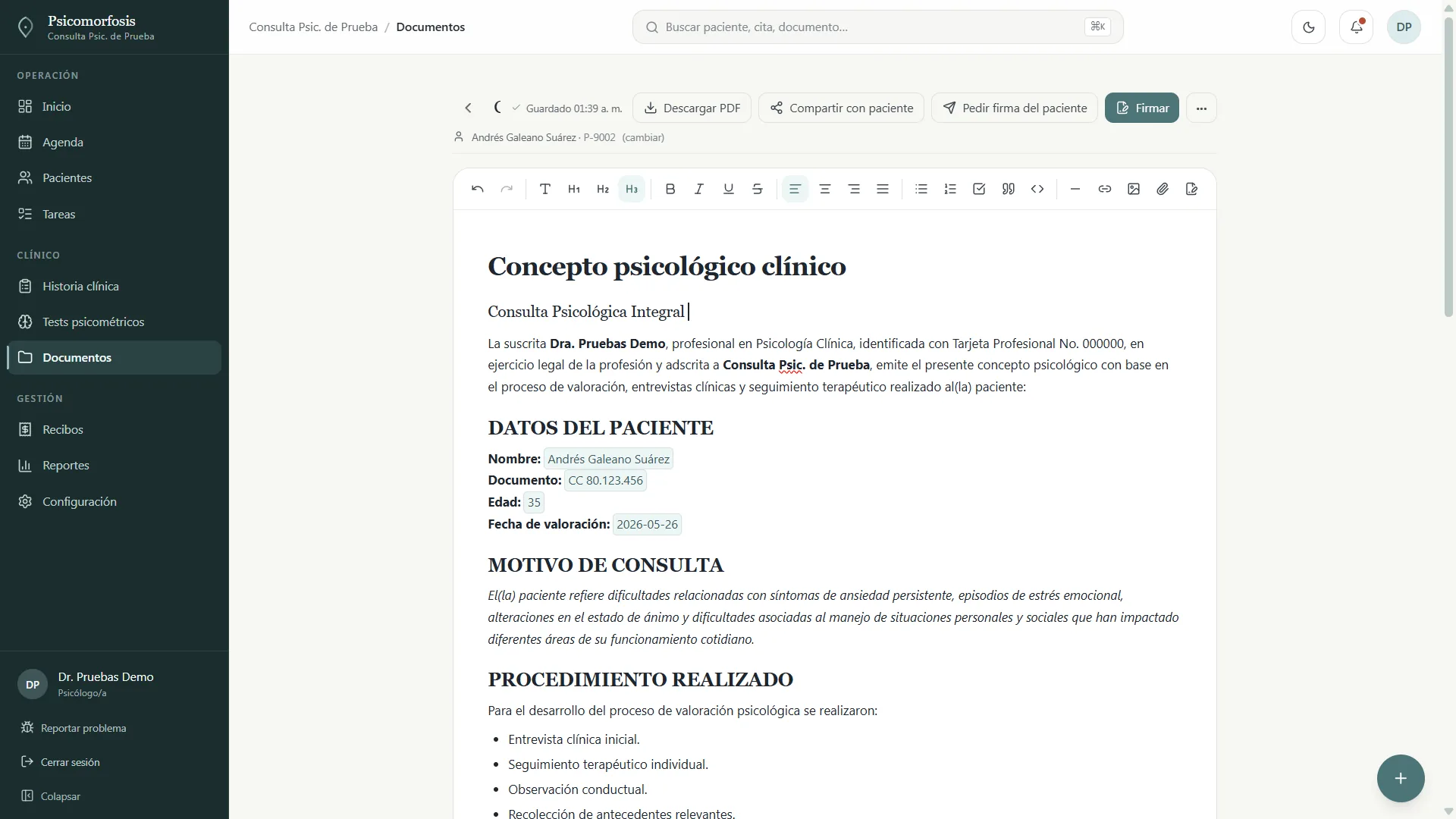Click Compartir con paciente
The image size is (1456, 819).
click(x=841, y=108)
